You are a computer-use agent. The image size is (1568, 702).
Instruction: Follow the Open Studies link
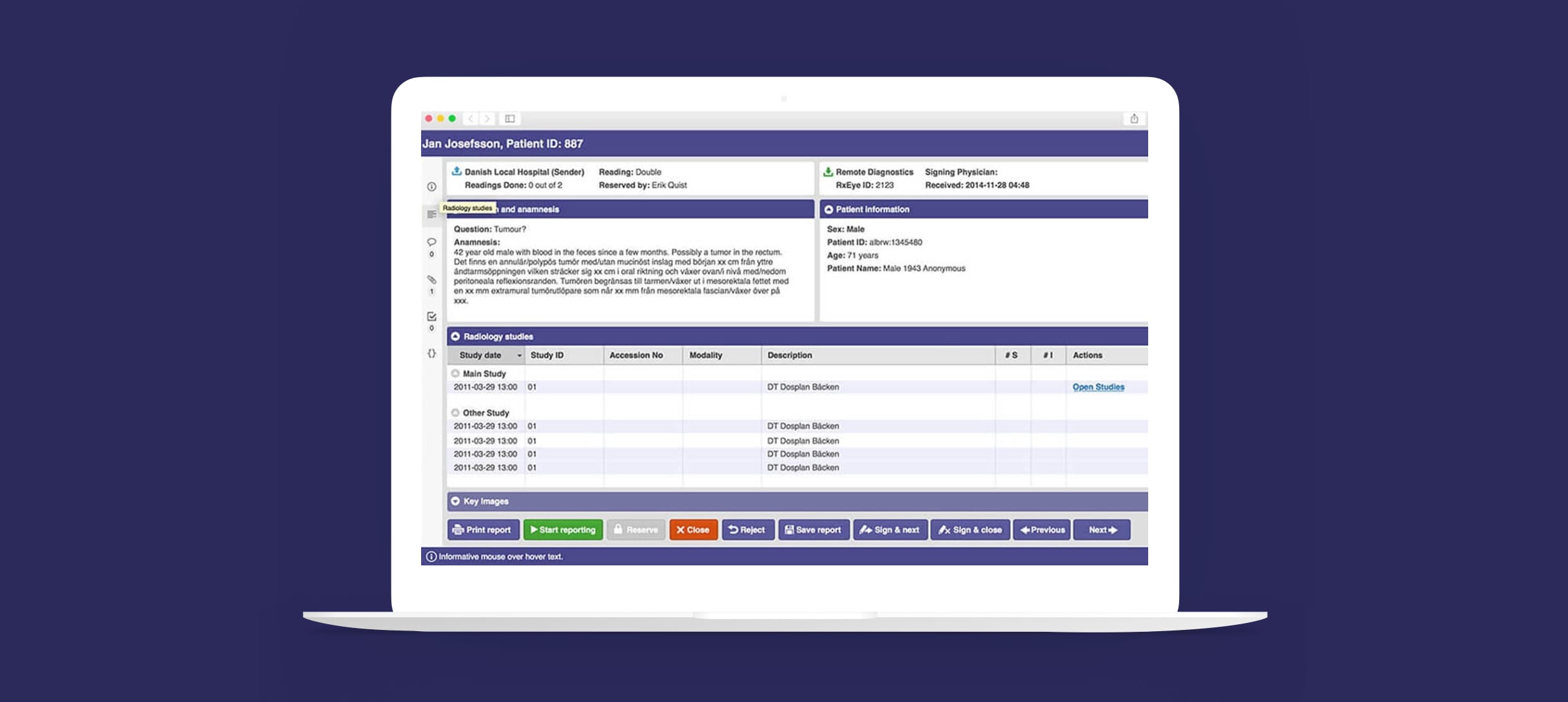tap(1098, 386)
